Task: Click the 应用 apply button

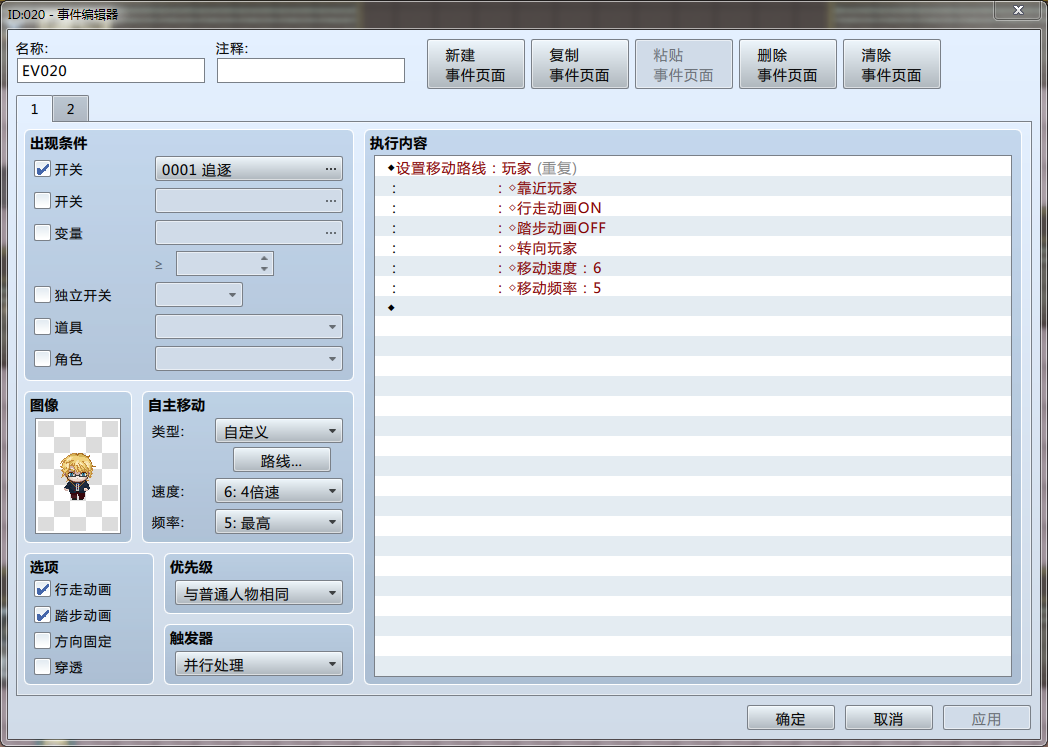Action: tap(987, 718)
